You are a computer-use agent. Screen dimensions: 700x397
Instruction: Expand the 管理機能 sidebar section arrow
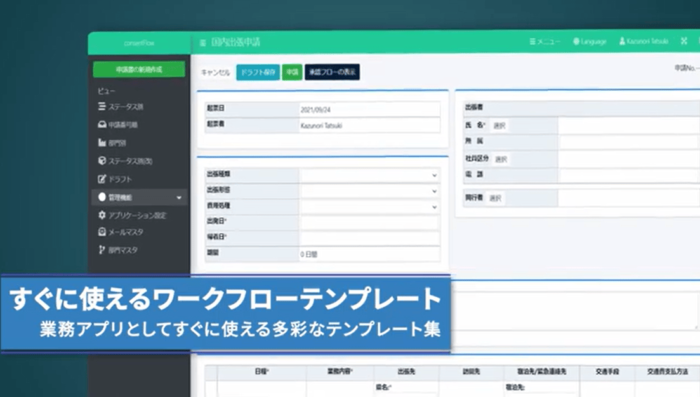click(179, 197)
